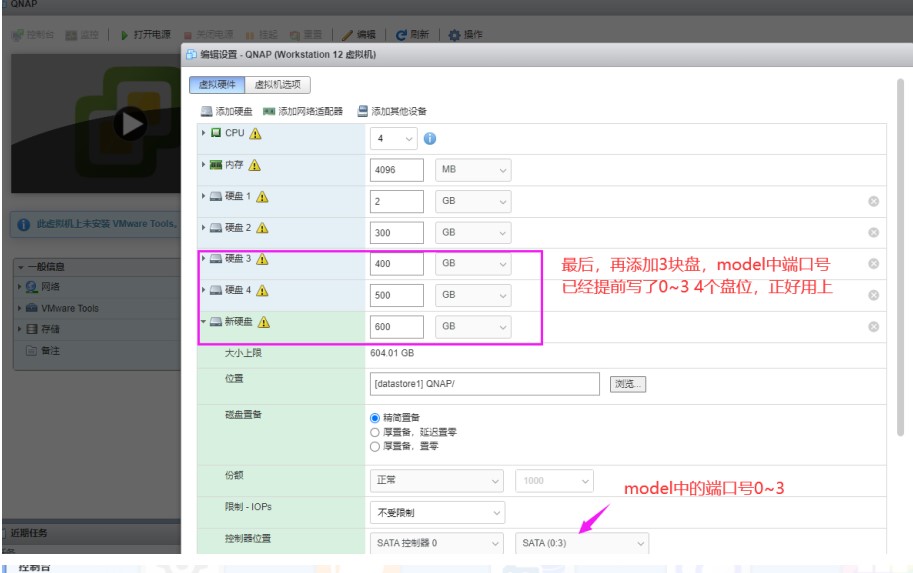Click Monitor (监控) in background toolbar
The height and width of the screenshot is (573, 913).
82,35
